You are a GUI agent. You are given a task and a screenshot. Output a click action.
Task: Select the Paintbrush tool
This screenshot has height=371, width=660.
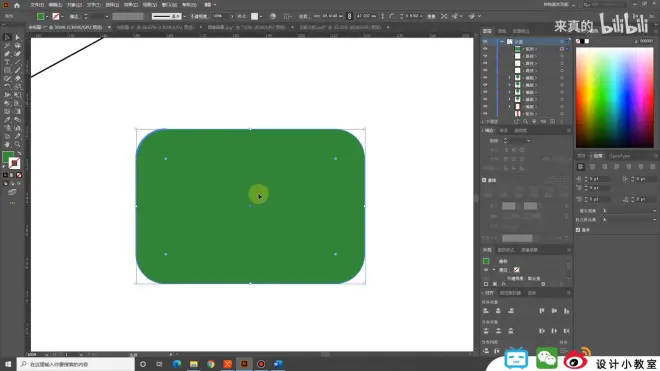coord(18,70)
